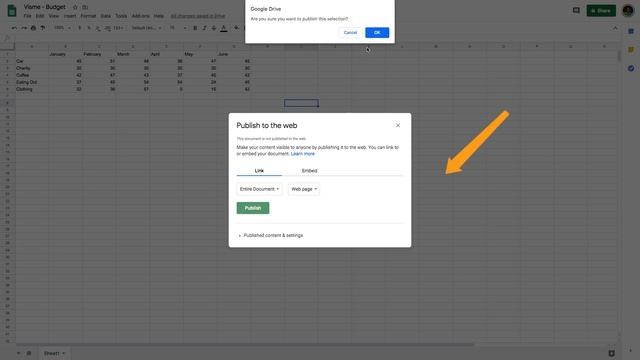This screenshot has height=360, width=640.
Task: Open the Edit menu
Action: tap(40, 16)
